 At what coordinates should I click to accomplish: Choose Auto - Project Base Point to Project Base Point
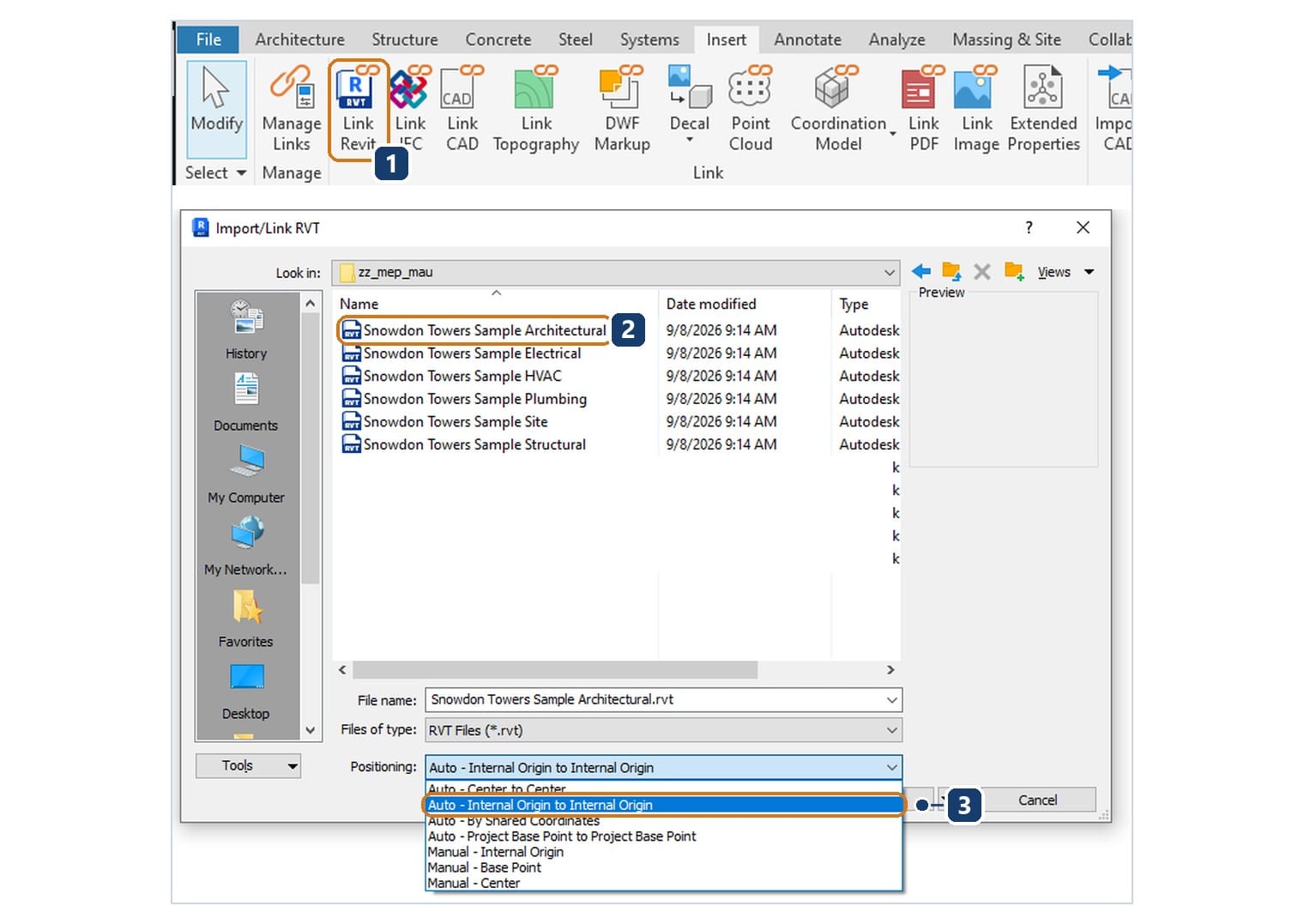click(x=663, y=836)
